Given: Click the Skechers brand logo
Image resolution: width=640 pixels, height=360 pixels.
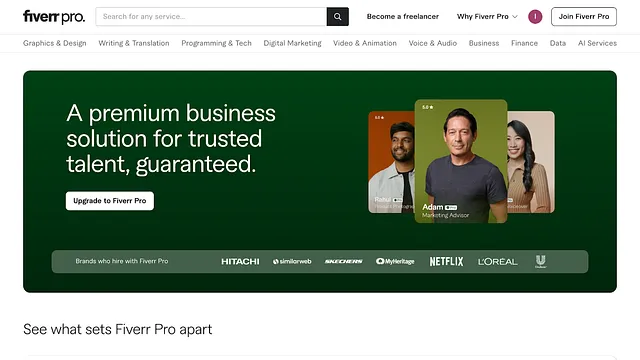Looking at the screenshot, I should pos(344,262).
